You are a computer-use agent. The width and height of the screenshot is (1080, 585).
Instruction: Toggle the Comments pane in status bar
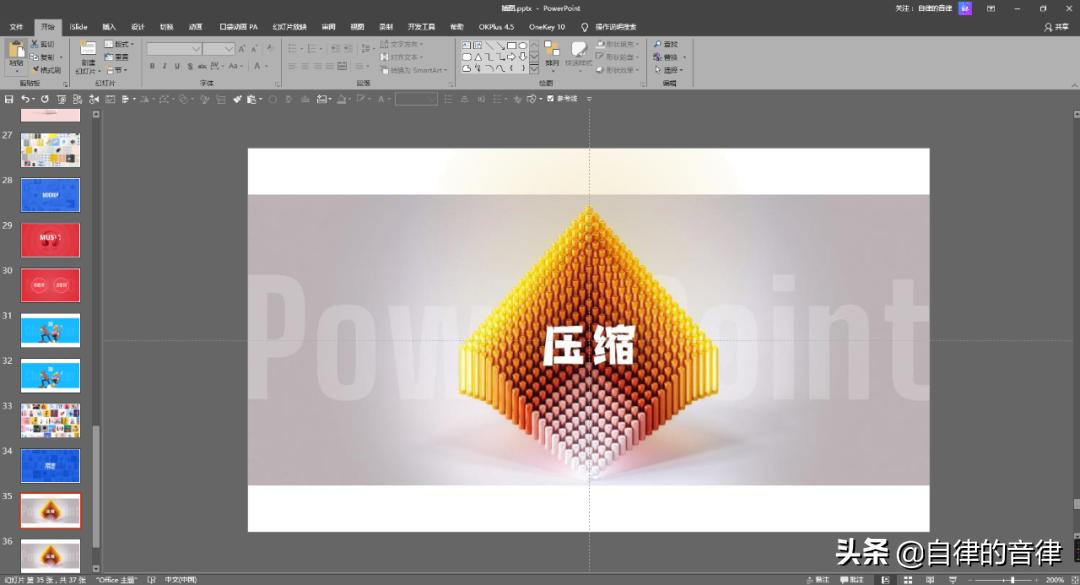point(852,580)
